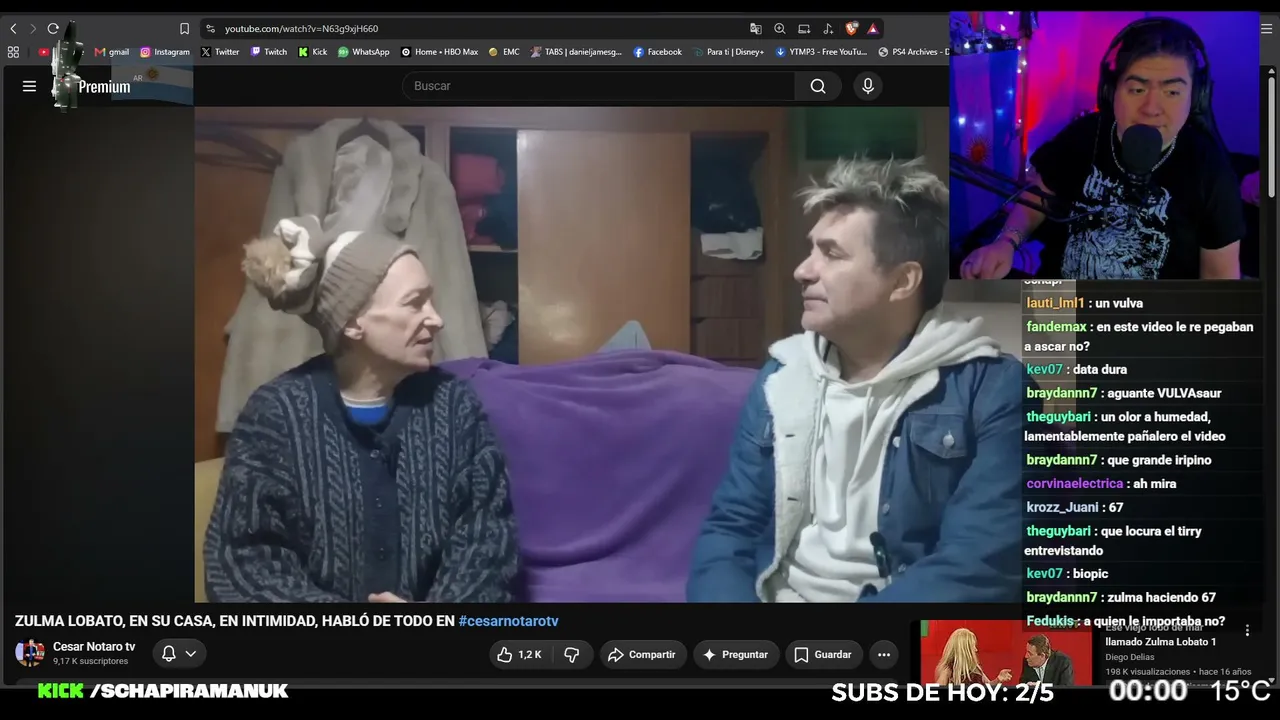Open the YouTube hamburger guide menu
Viewport: 1280px width, 720px height.
click(29, 86)
